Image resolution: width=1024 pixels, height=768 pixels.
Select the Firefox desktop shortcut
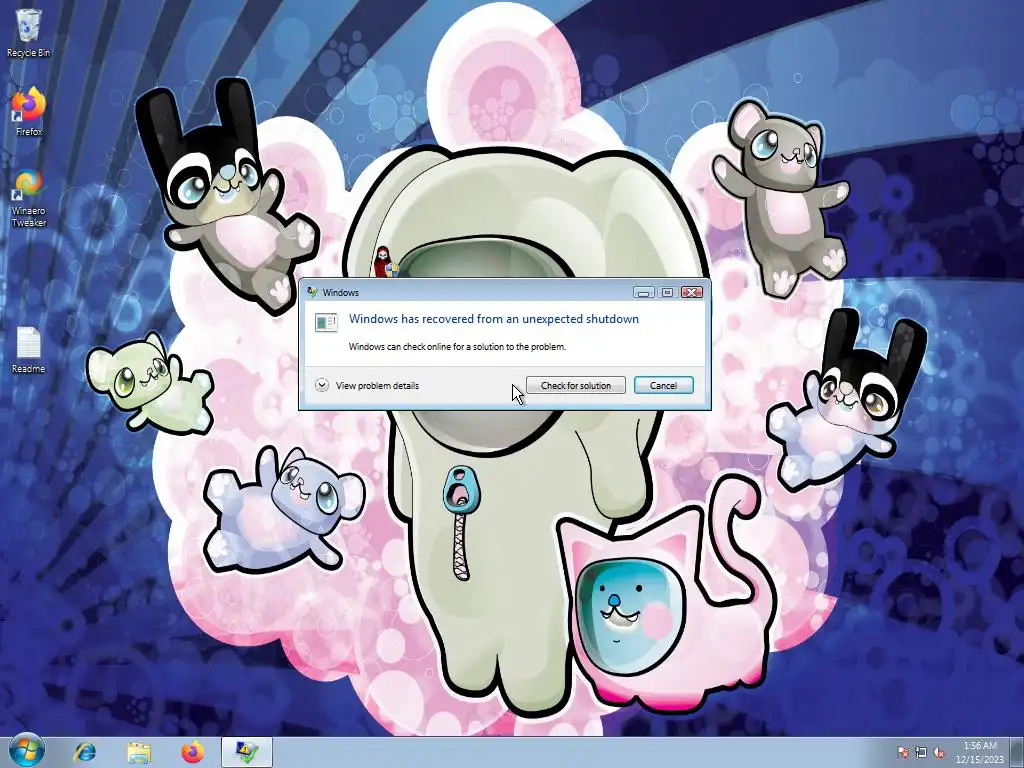[29, 111]
